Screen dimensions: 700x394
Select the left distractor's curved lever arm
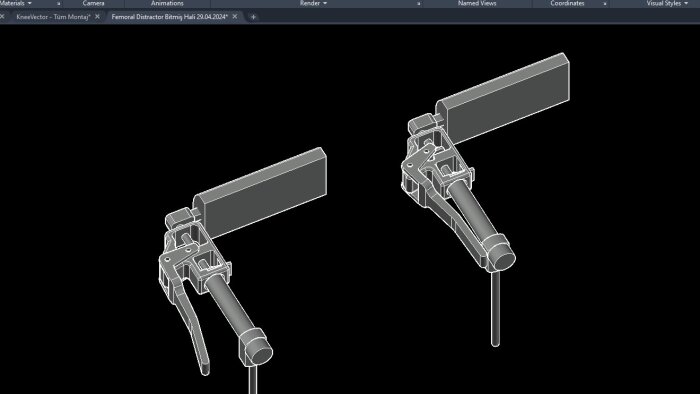(192, 323)
